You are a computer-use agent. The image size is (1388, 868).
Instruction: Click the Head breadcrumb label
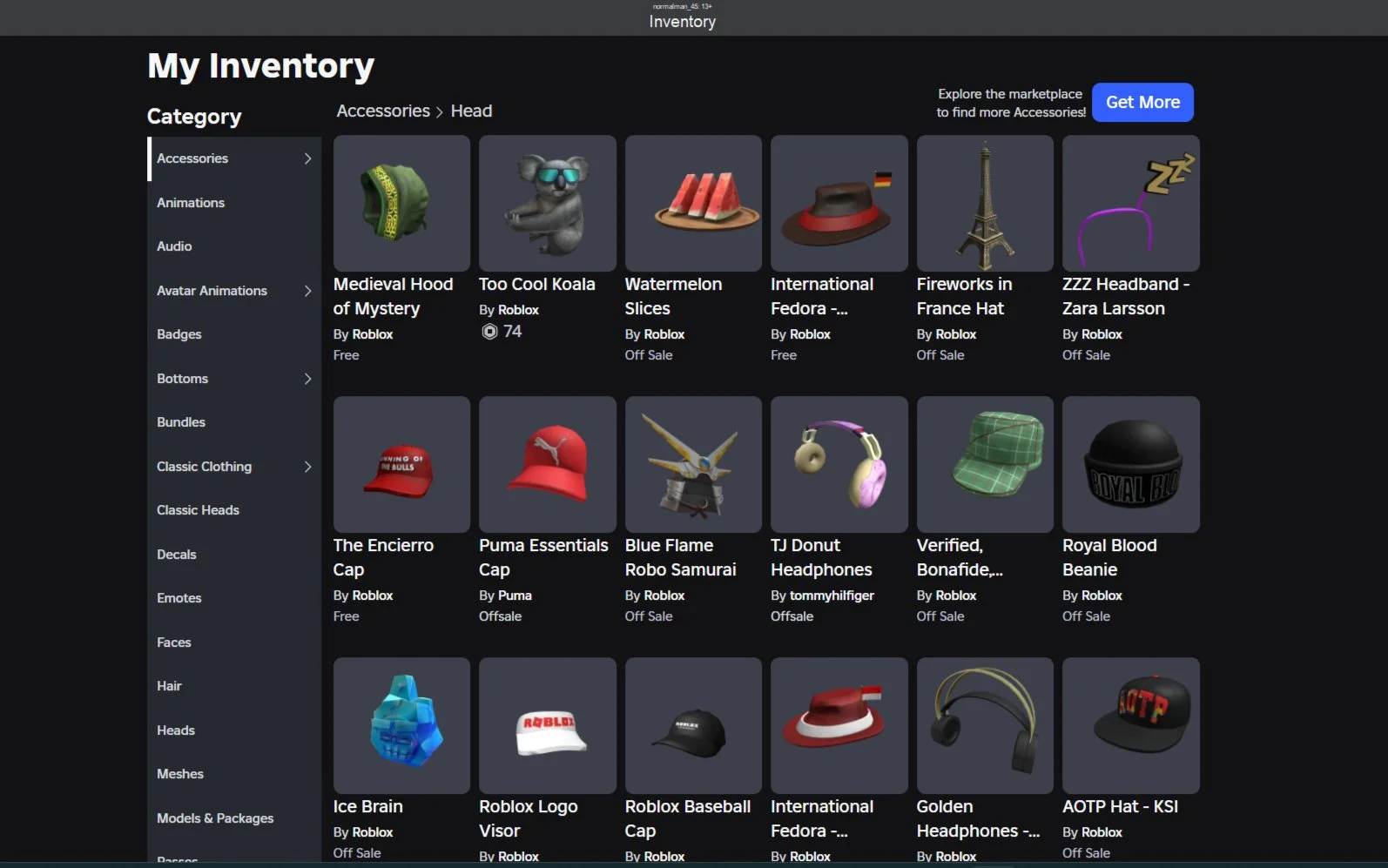471,111
